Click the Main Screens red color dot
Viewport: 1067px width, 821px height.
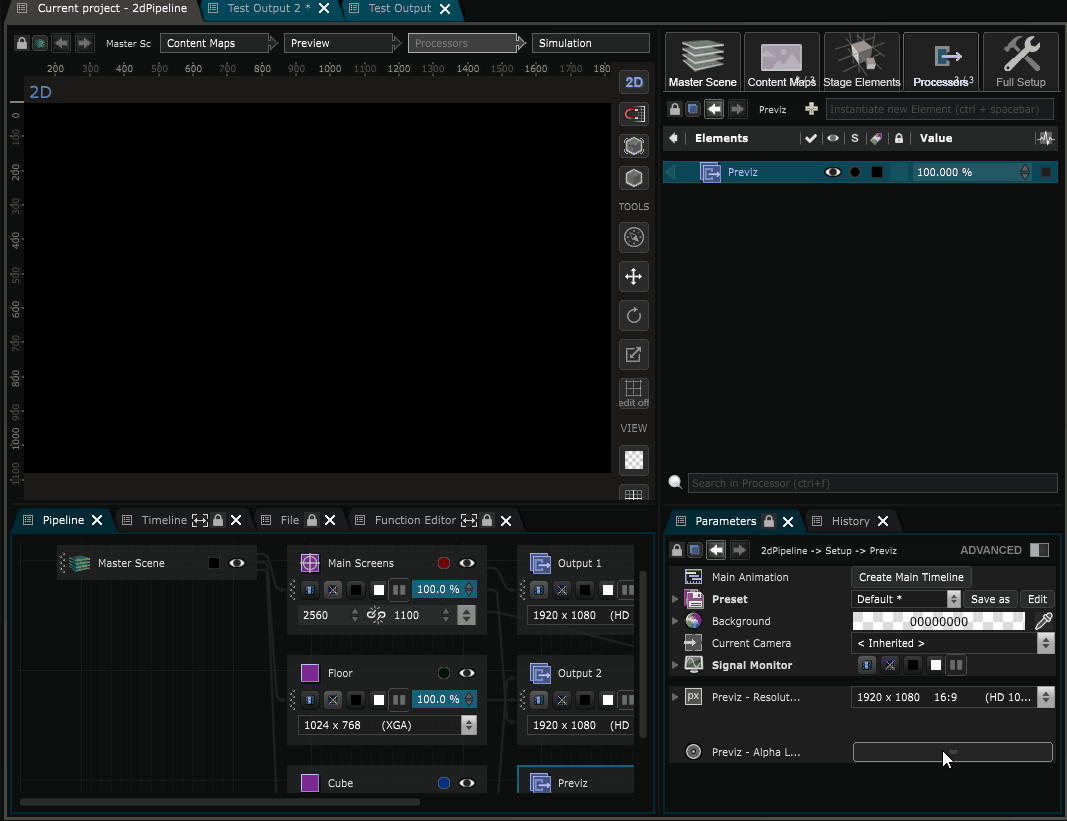pos(444,563)
